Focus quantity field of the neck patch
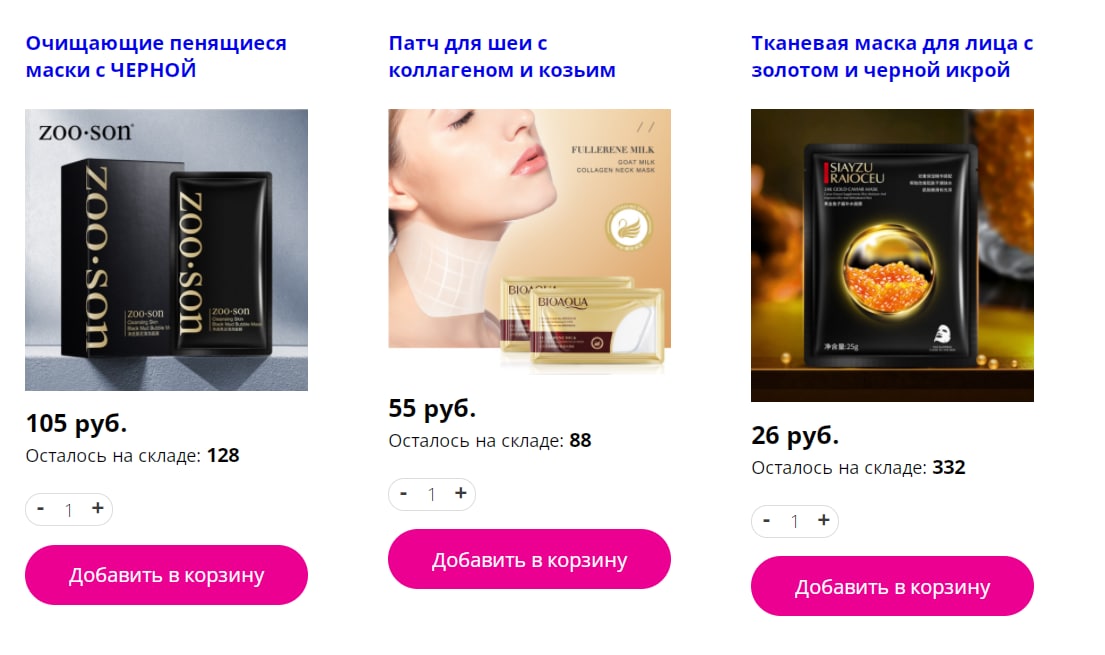The width and height of the screenshot is (1105, 655). pos(432,494)
